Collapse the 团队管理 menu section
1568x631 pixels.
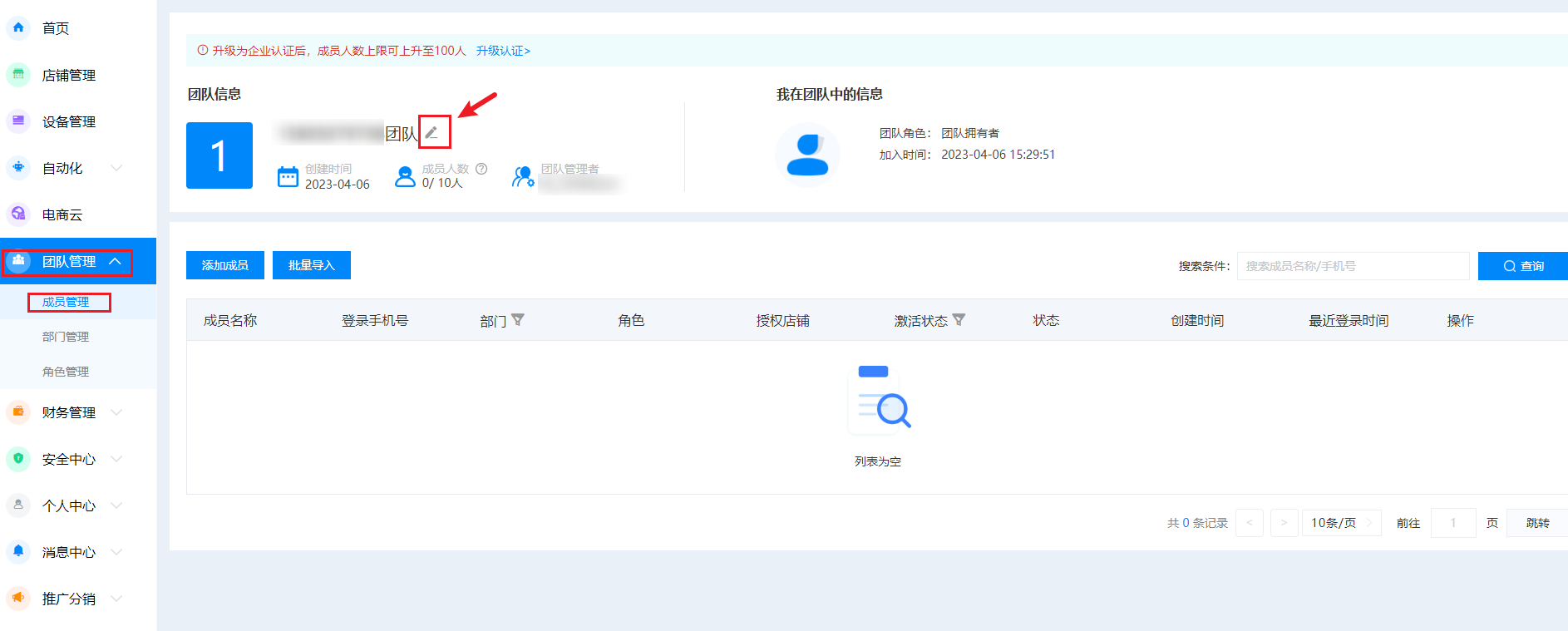pyautogui.click(x=116, y=261)
